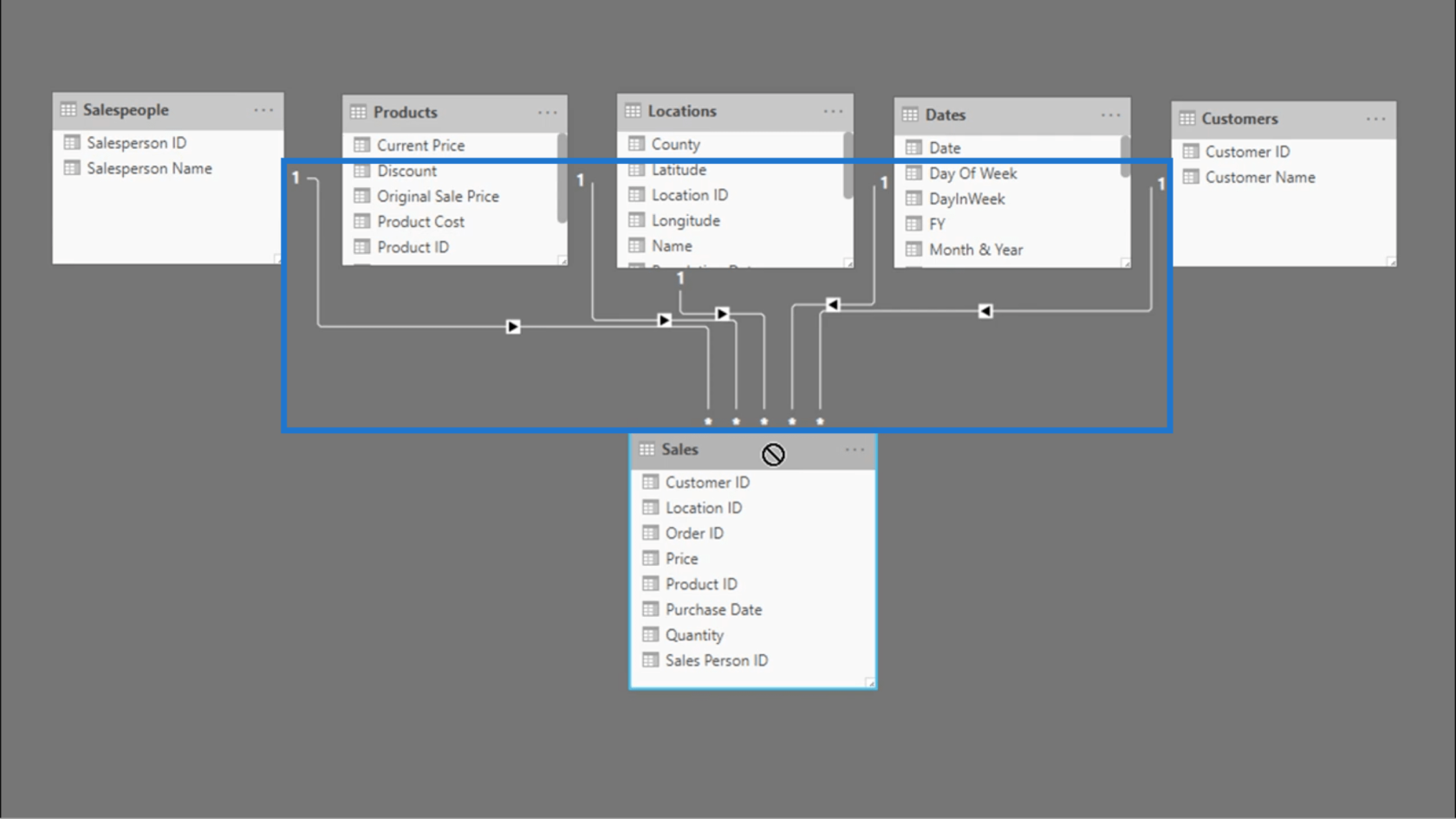
Task: Click the Locations table header icon
Action: (x=633, y=111)
